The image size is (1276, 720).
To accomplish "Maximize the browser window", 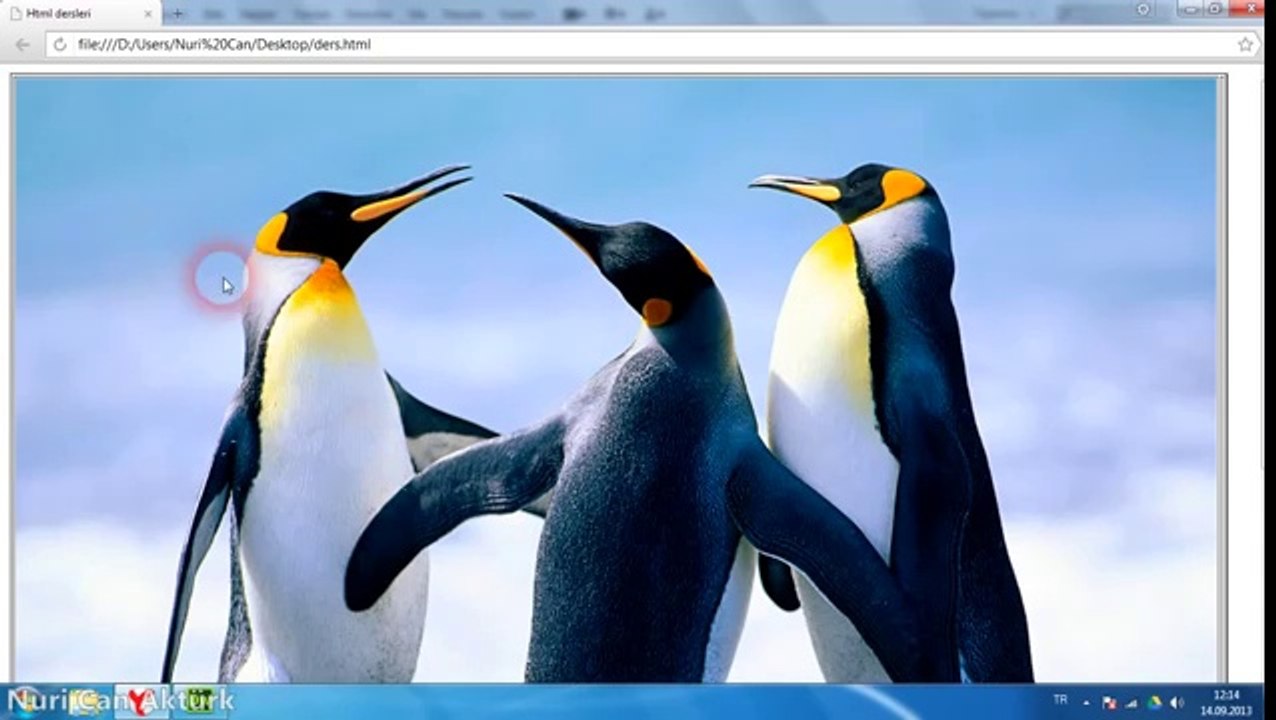I will tap(1214, 8).
